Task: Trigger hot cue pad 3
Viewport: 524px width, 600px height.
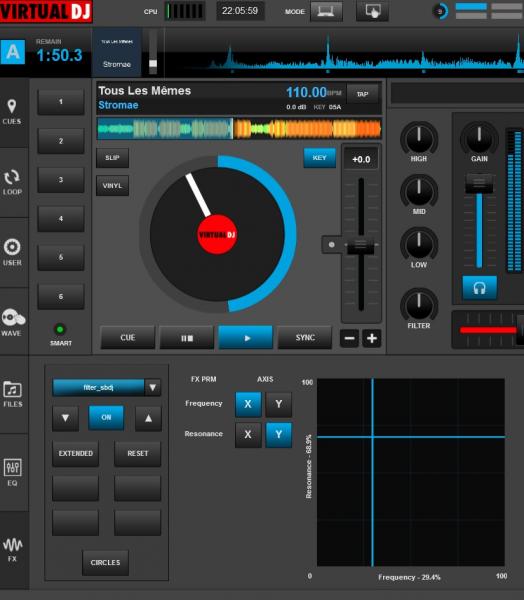Action: (x=60, y=179)
